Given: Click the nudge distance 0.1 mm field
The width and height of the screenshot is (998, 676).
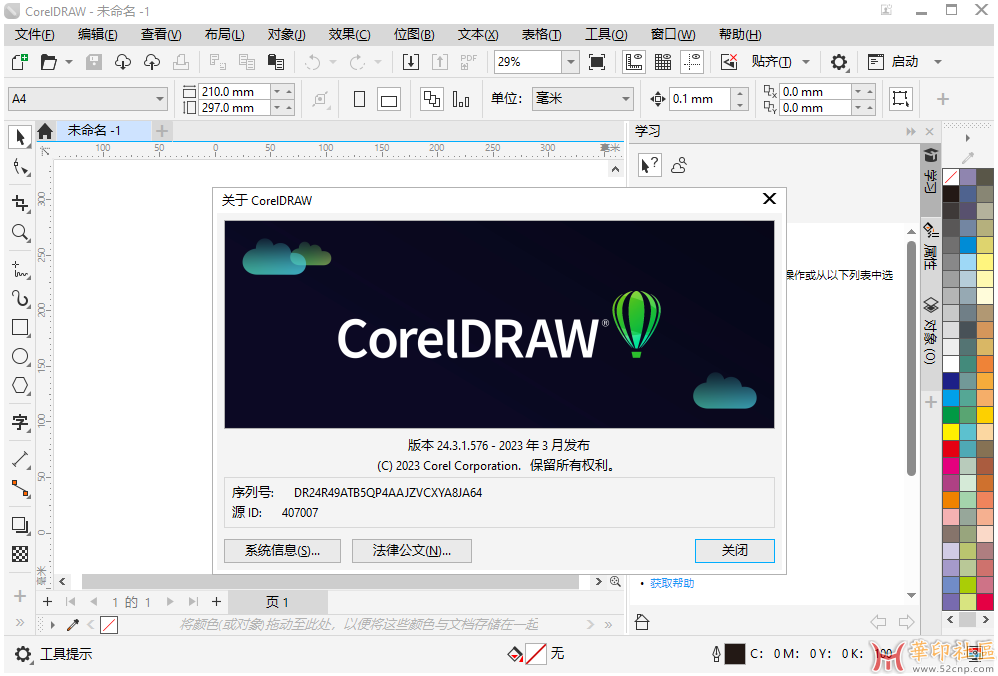Looking at the screenshot, I should 699,99.
